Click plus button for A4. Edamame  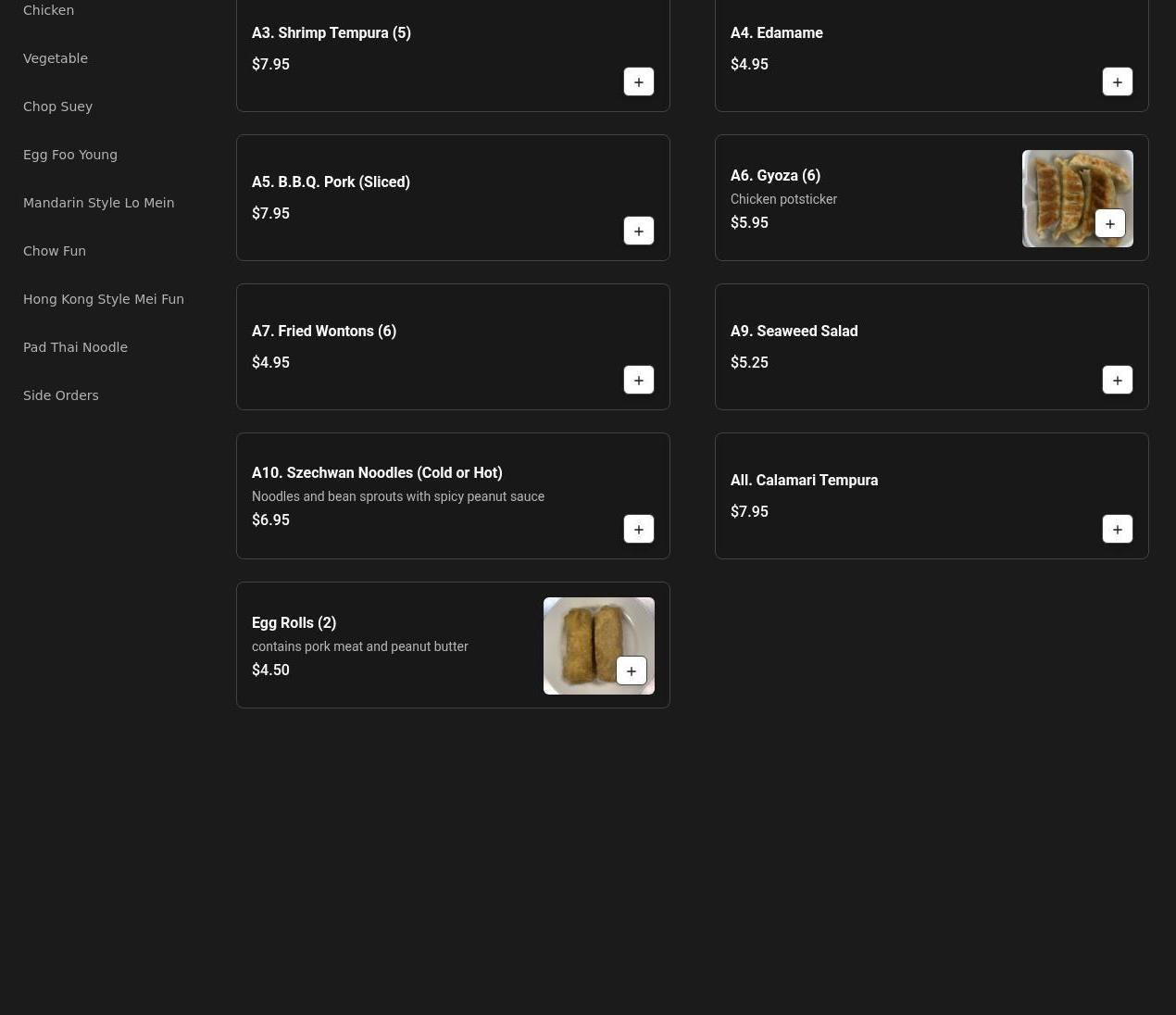pyautogui.click(x=1117, y=81)
